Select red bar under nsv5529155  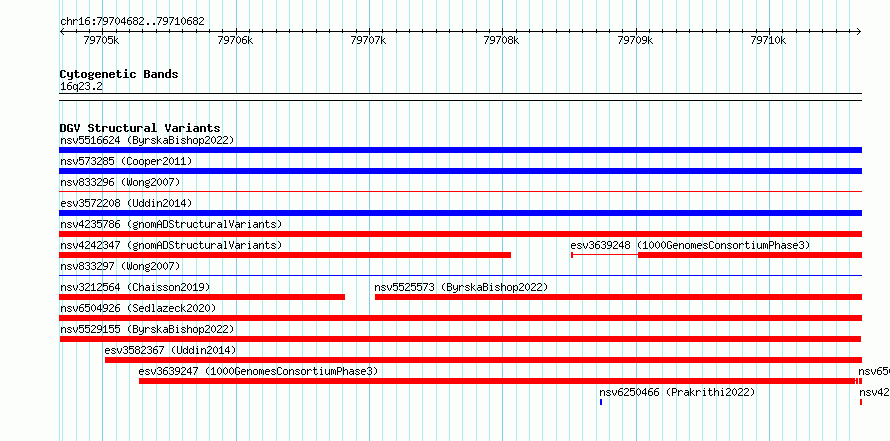coord(460,339)
